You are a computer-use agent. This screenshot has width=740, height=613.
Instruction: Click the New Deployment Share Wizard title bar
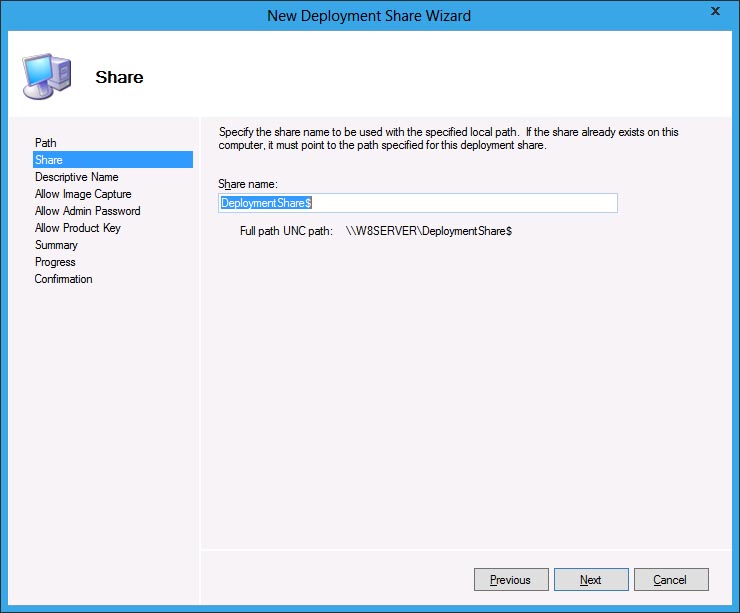pos(369,15)
